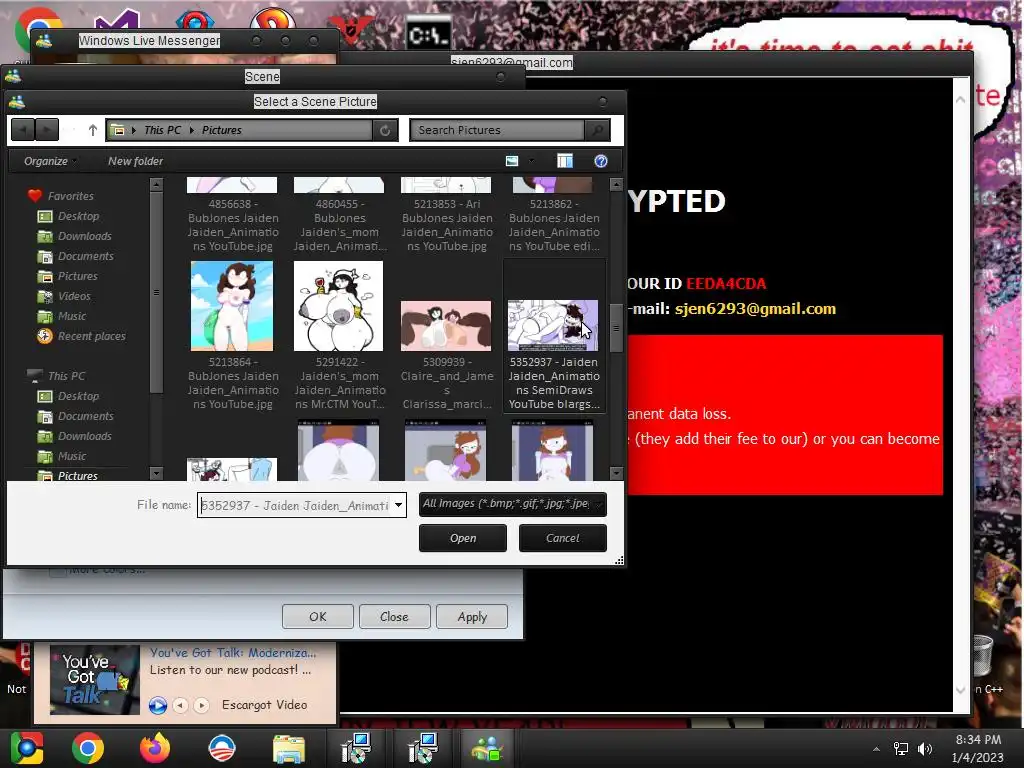Switch to Windows Live Messenger taskbar icon

(x=487, y=748)
